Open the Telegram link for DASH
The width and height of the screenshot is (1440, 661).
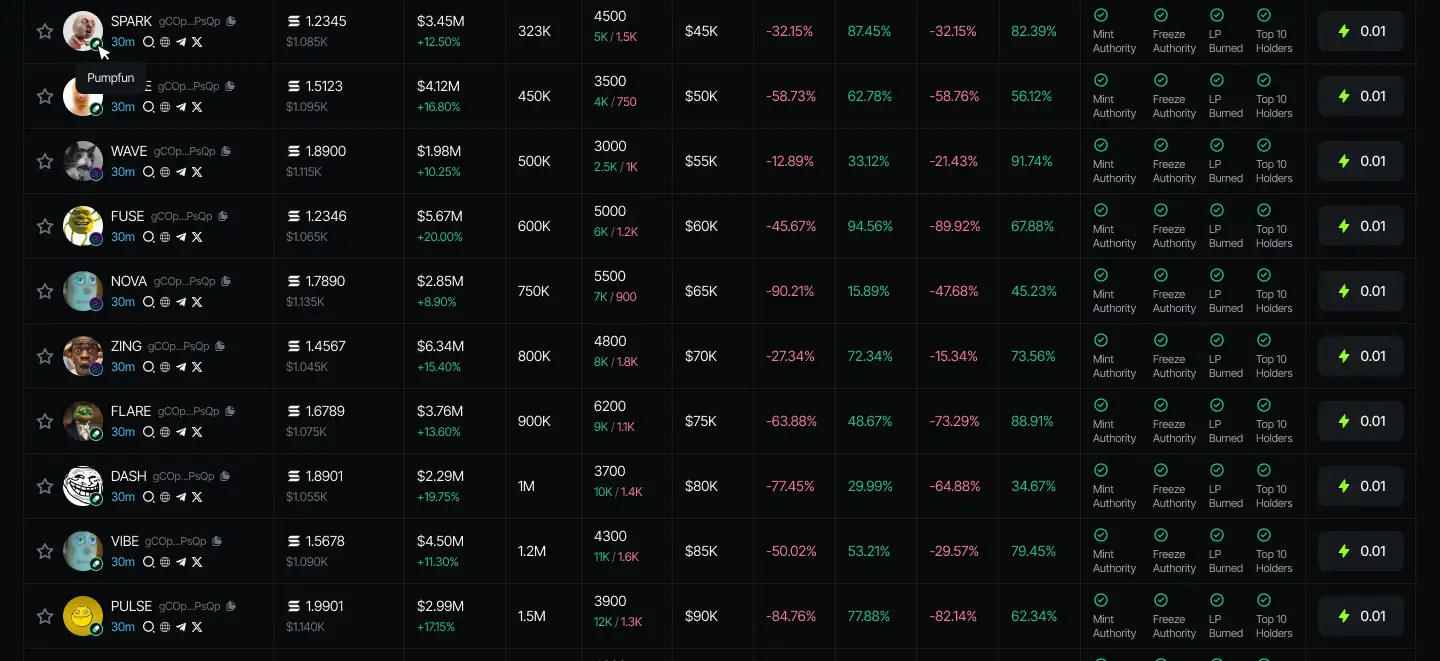(x=181, y=497)
